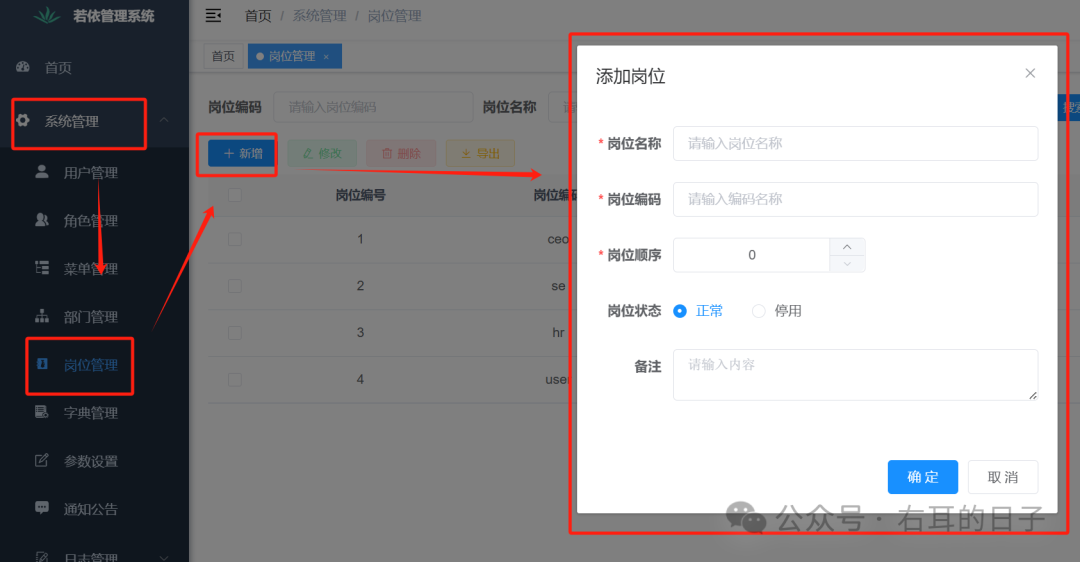
Task: Click the hamburger sidebar collapse icon
Action: coord(213,15)
